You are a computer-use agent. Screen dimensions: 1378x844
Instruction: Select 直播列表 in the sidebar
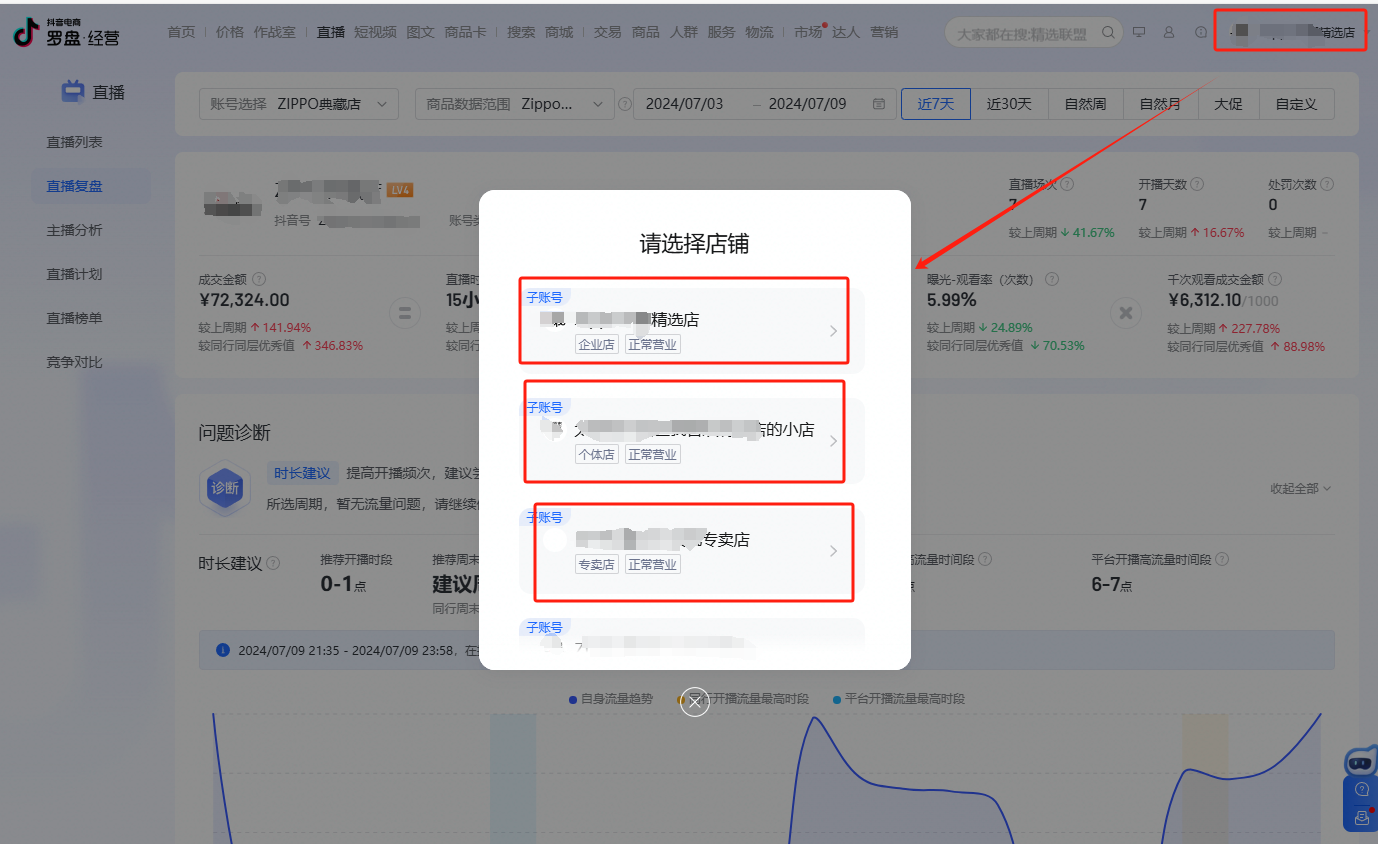point(74,142)
